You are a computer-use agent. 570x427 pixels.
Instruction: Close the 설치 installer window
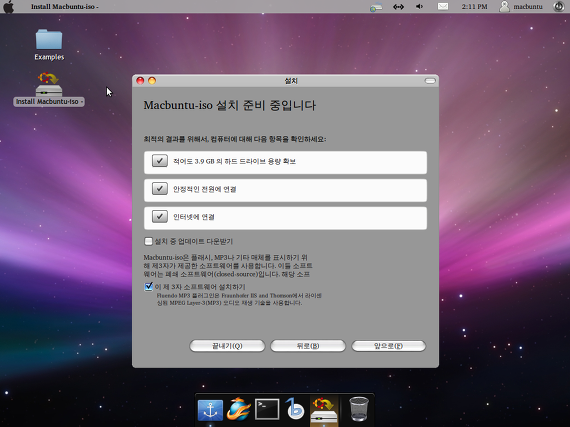tap(140, 81)
